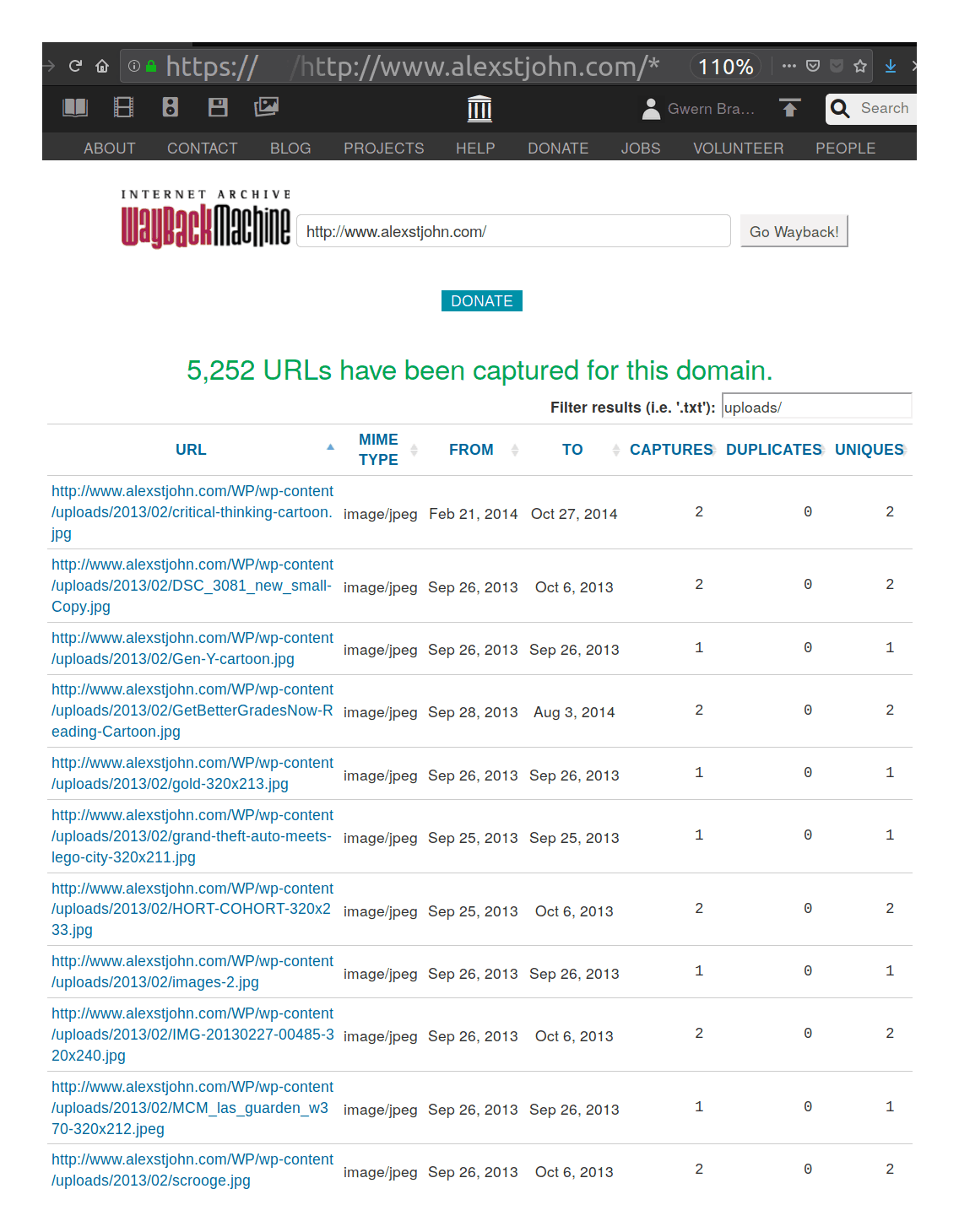Click the search magnifier icon
Viewport: 959px width, 1232px height.
coord(840,109)
